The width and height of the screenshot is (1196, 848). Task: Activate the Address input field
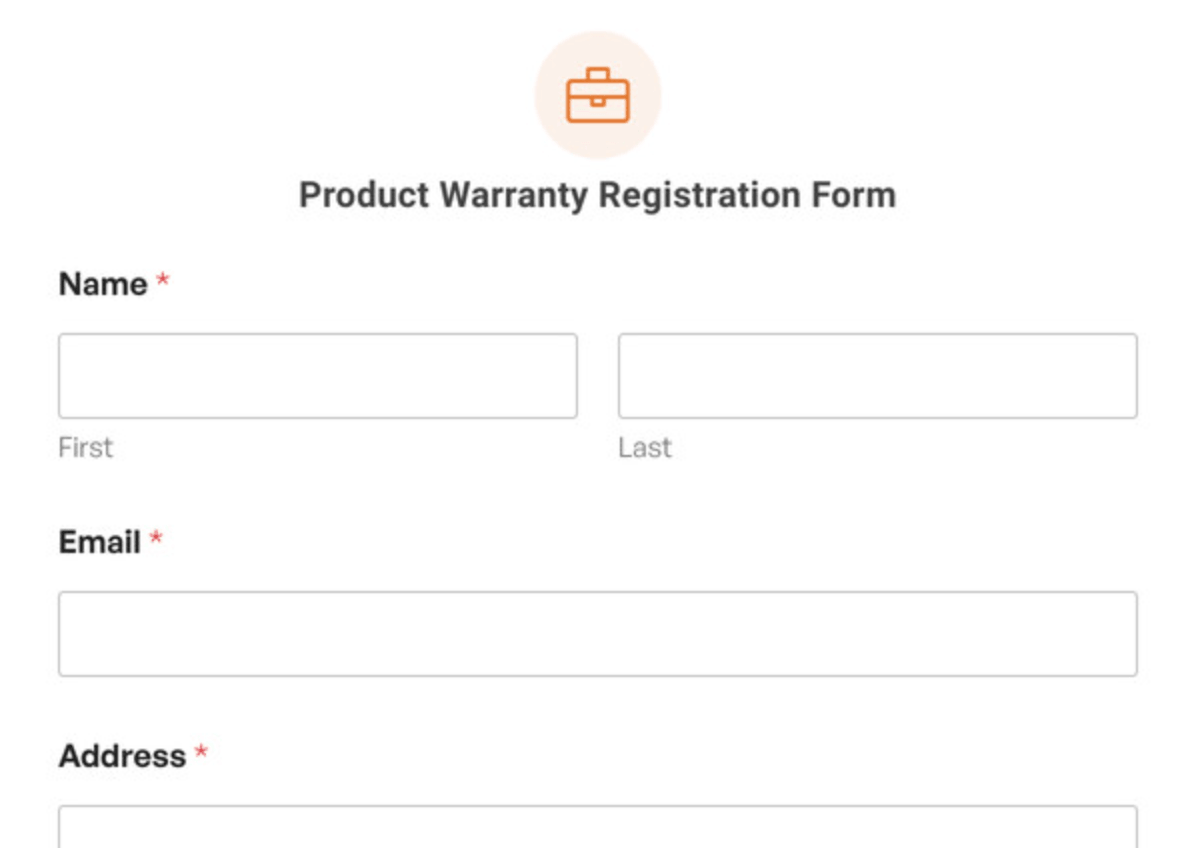598,827
